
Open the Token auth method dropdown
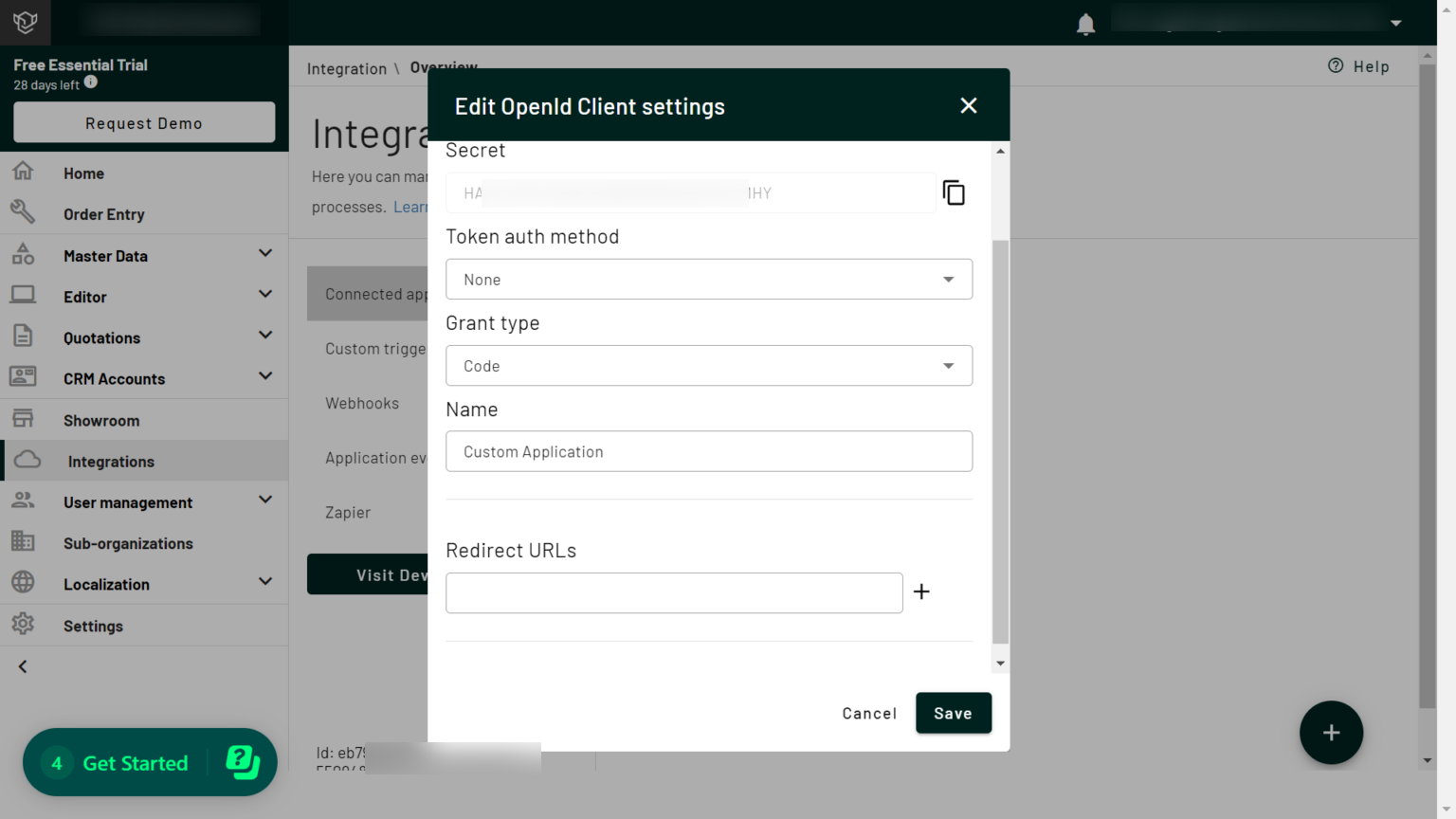pos(709,279)
